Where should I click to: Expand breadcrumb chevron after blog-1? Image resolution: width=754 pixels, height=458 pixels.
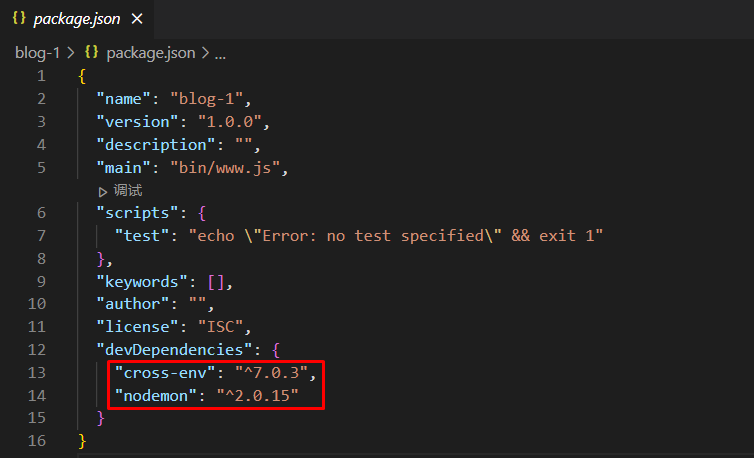pyautogui.click(x=71, y=52)
